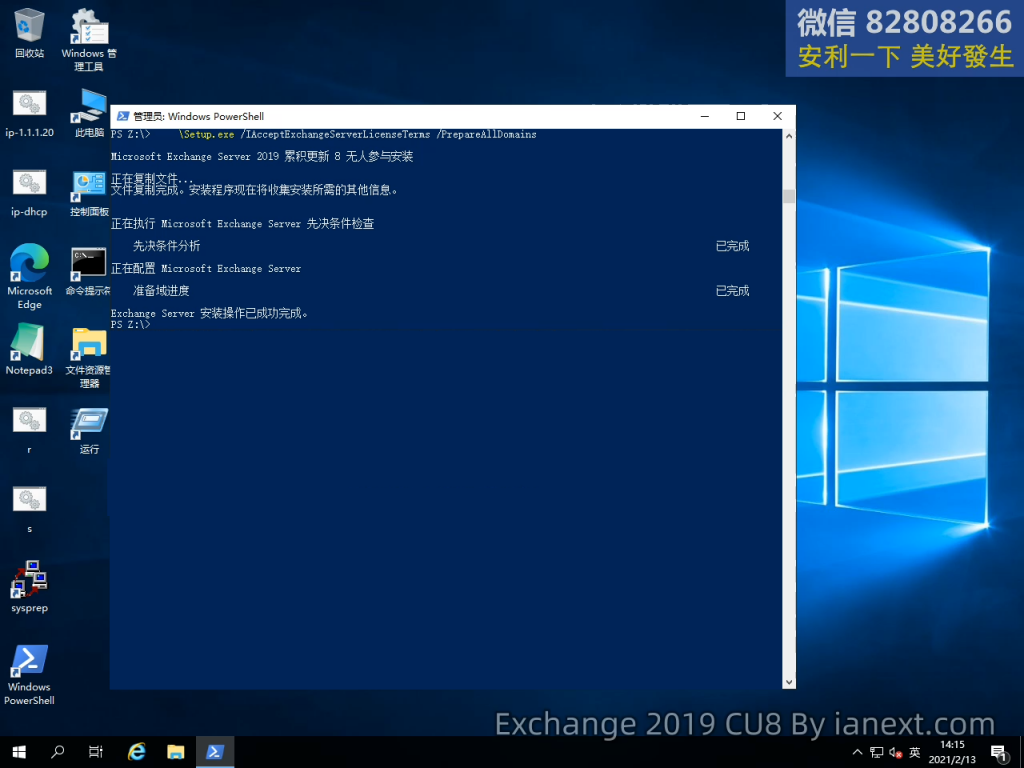This screenshot has height=768, width=1024.
Task: Open the Run desktop shortcut
Action: point(89,425)
